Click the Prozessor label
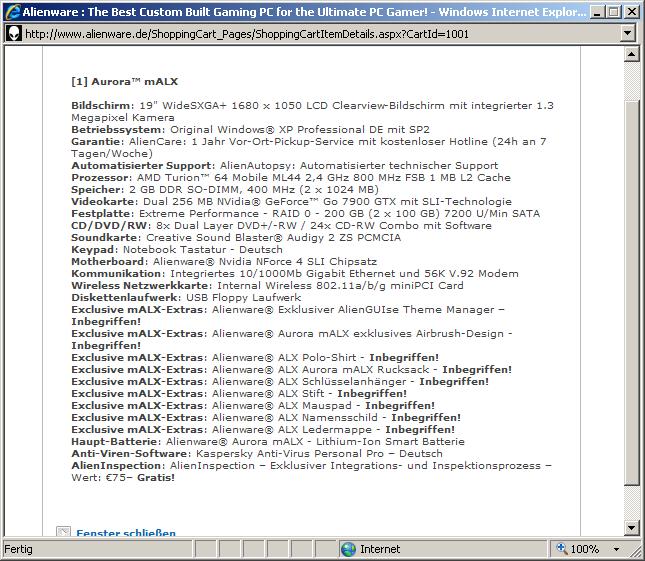Image resolution: width=645 pixels, height=561 pixels. pyautogui.click(x=101, y=177)
